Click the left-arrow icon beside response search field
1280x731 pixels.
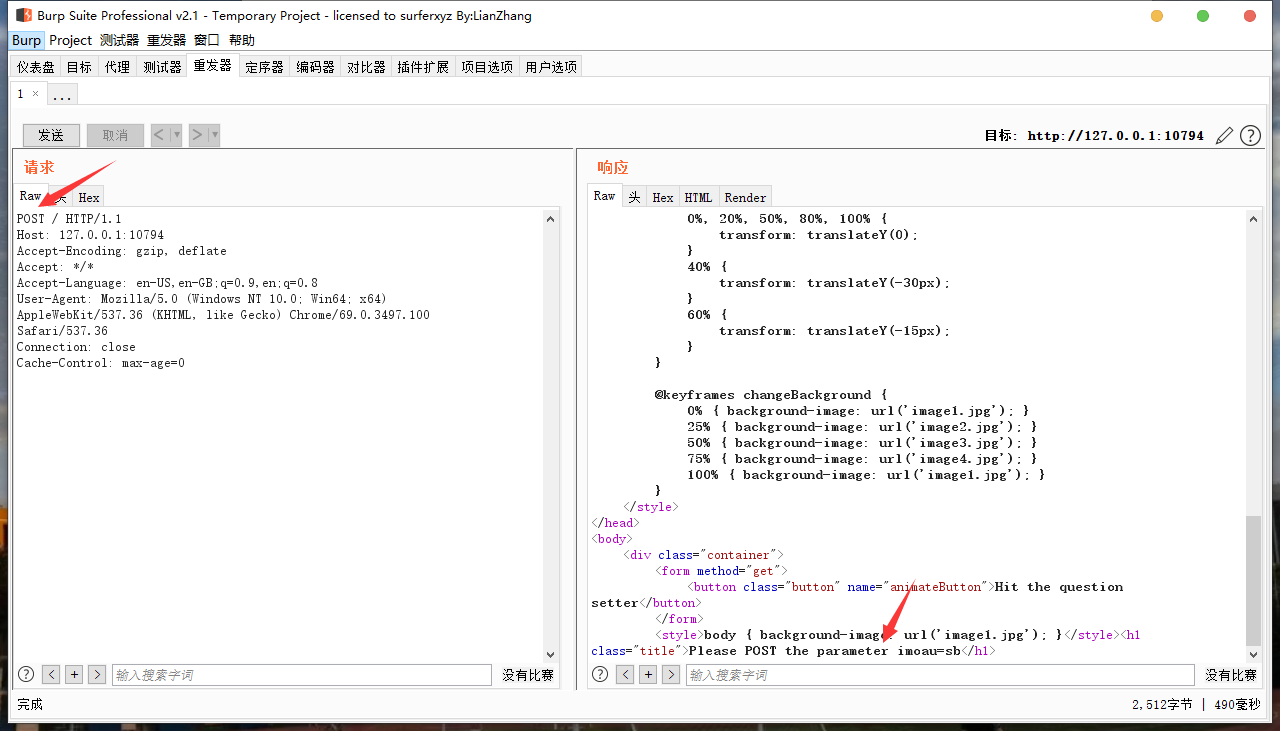pyautogui.click(x=625, y=674)
